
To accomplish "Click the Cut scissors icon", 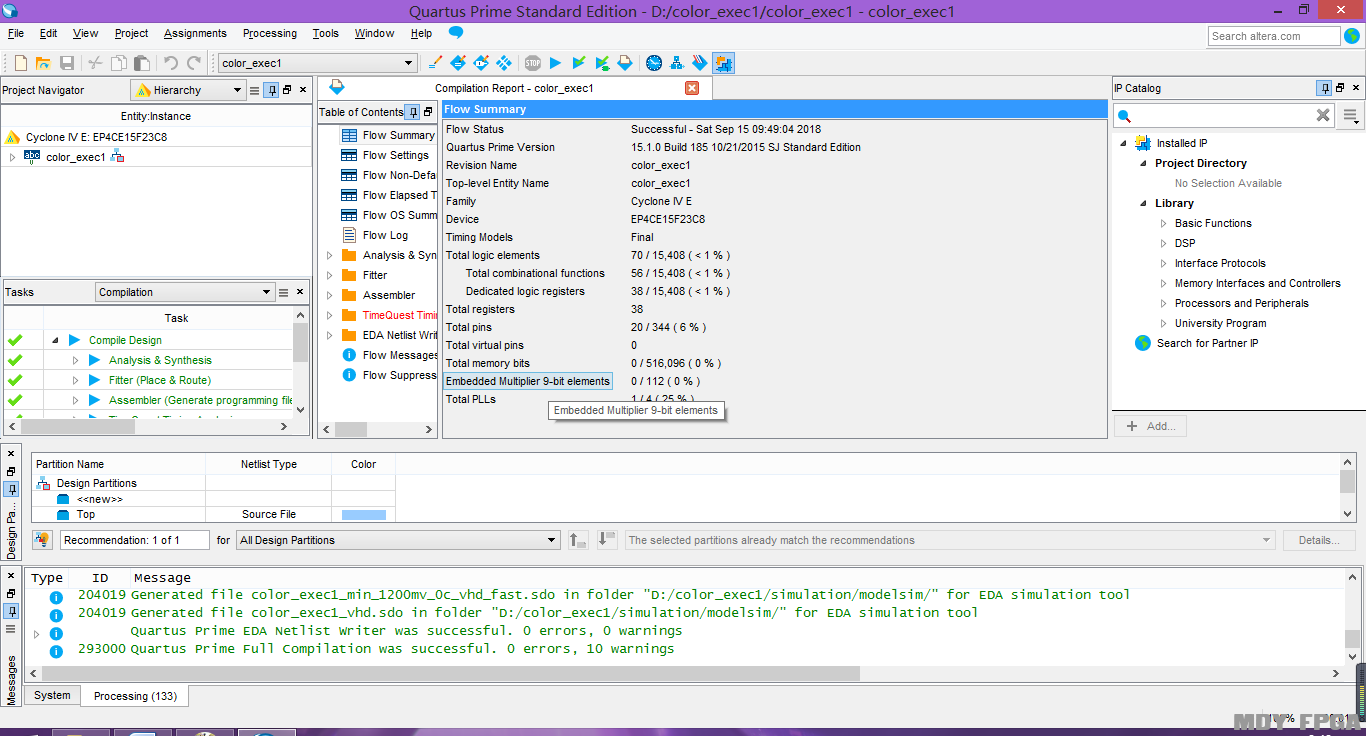I will point(95,63).
